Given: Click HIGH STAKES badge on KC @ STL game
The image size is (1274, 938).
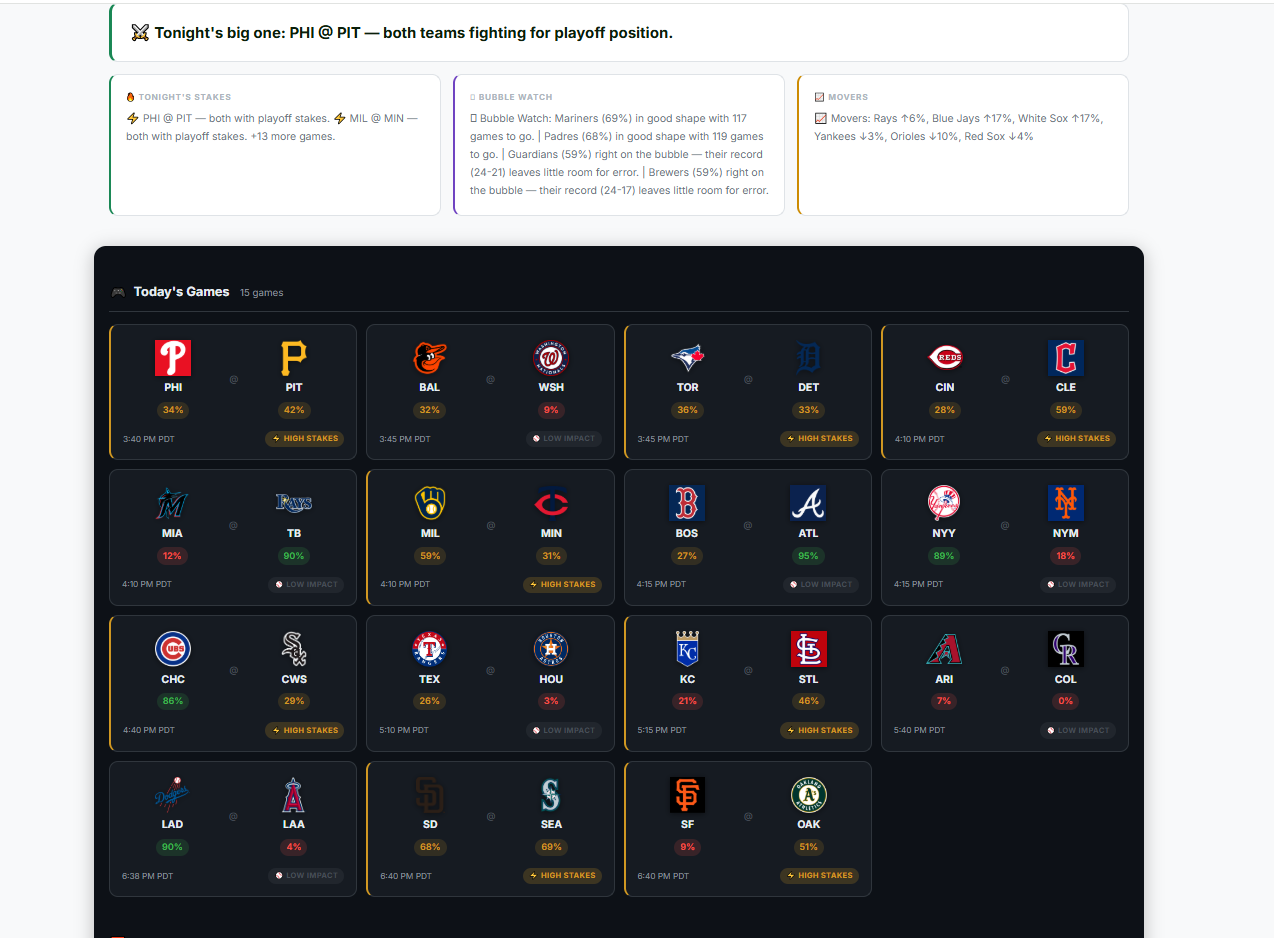Looking at the screenshot, I should pos(820,731).
